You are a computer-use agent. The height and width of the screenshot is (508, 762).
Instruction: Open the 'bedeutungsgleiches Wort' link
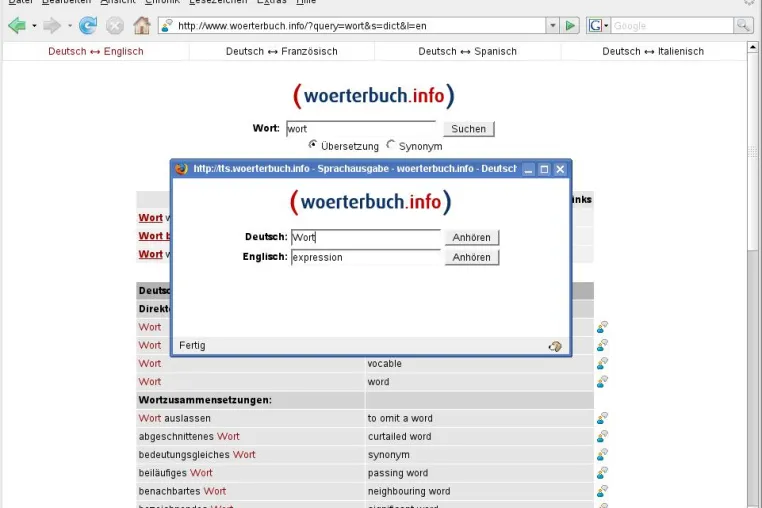(197, 455)
